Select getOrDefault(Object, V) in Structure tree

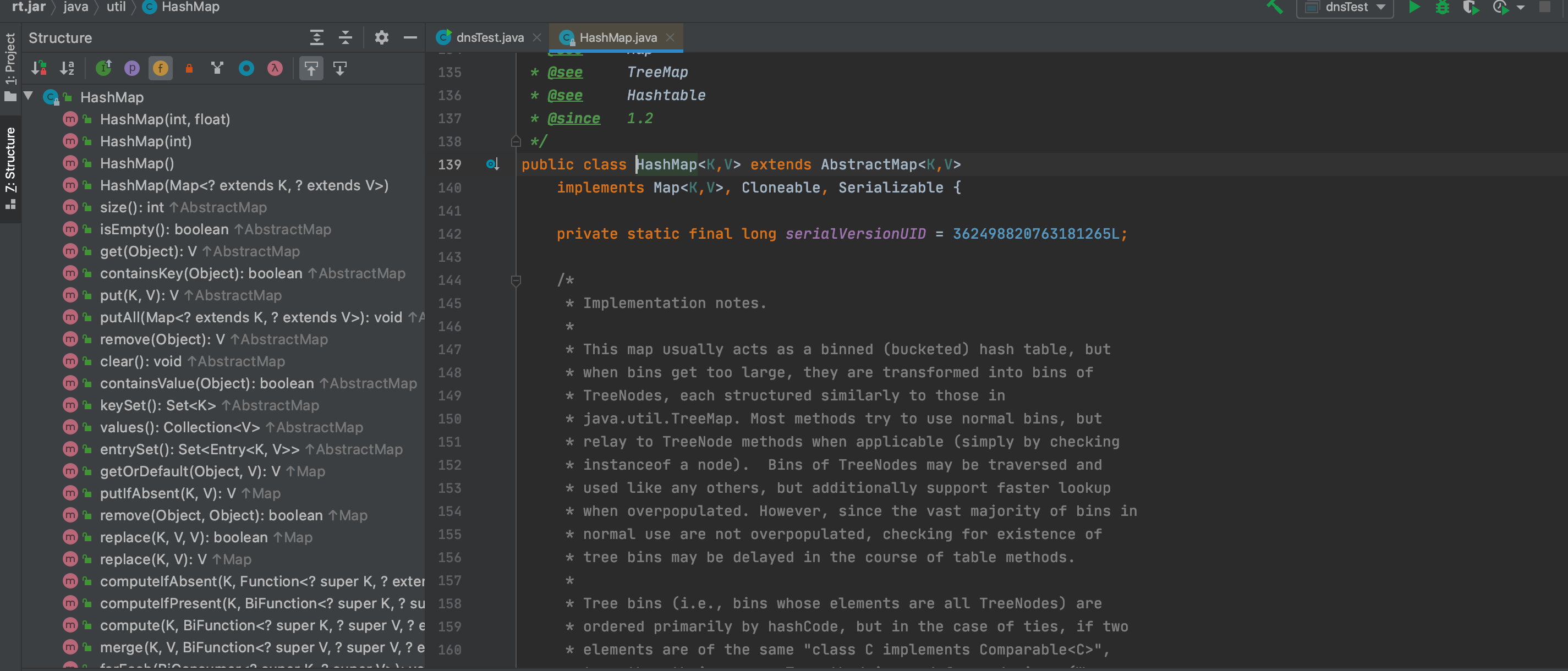[212, 471]
